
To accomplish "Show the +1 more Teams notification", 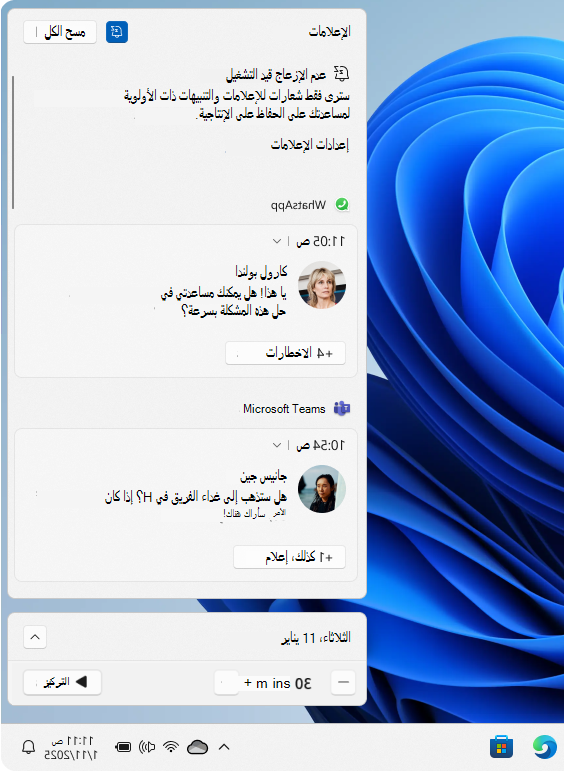I will (x=289, y=557).
